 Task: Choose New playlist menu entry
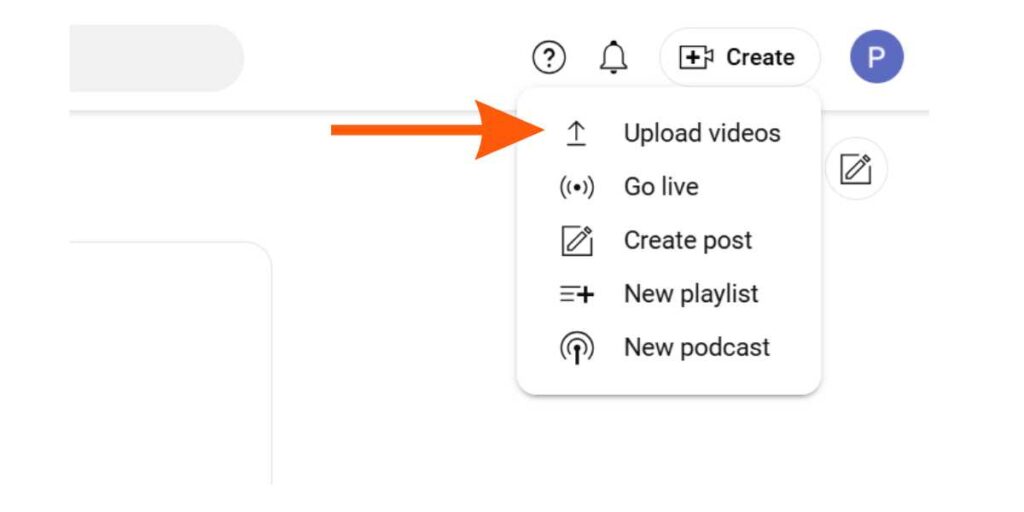point(669,294)
